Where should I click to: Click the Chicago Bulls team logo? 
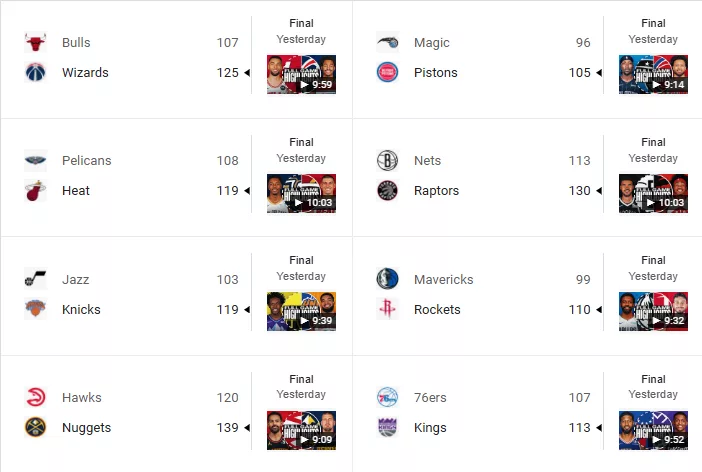(x=35, y=43)
